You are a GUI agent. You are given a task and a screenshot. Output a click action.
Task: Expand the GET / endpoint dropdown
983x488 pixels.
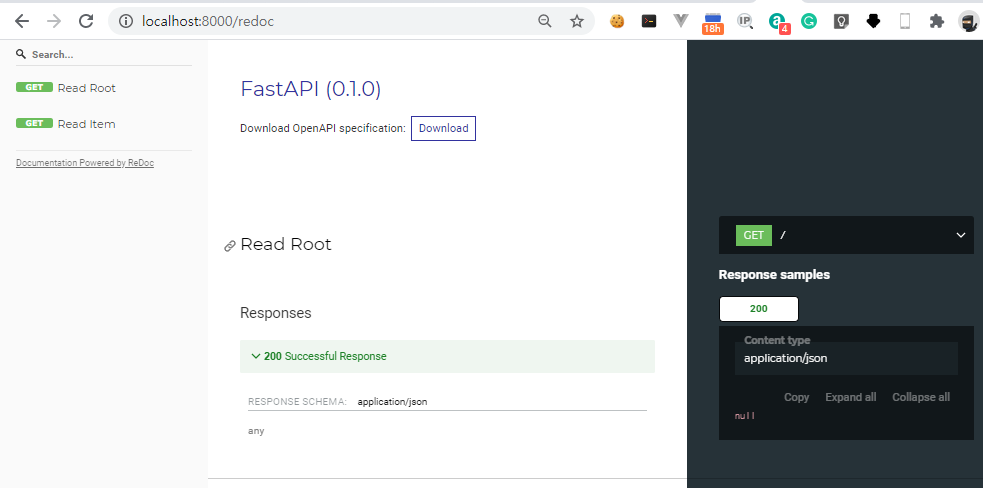846,235
